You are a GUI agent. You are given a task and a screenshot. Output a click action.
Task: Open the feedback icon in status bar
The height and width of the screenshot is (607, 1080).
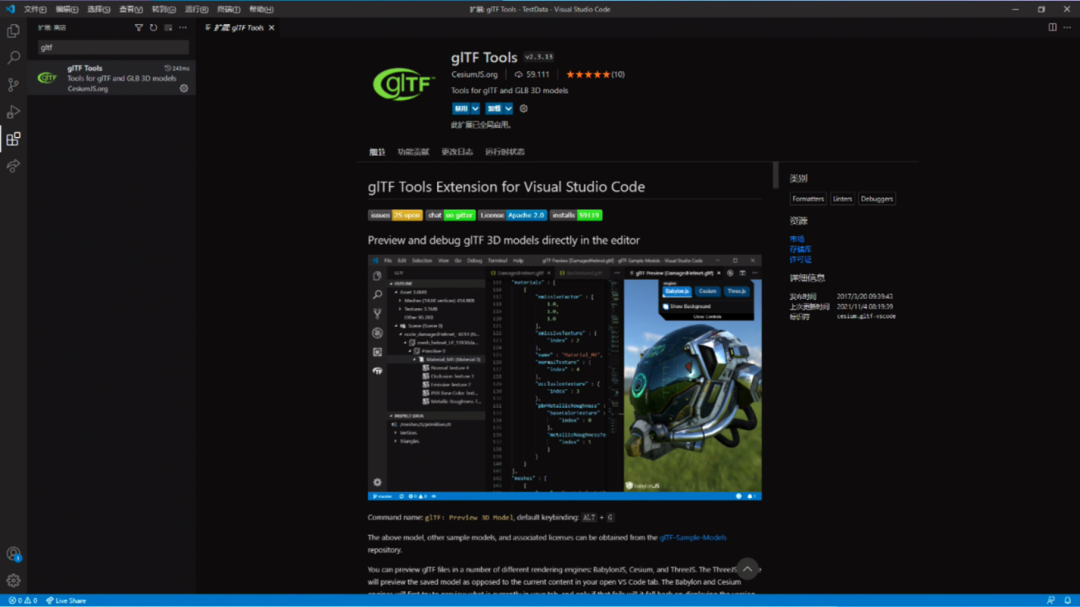1050,601
